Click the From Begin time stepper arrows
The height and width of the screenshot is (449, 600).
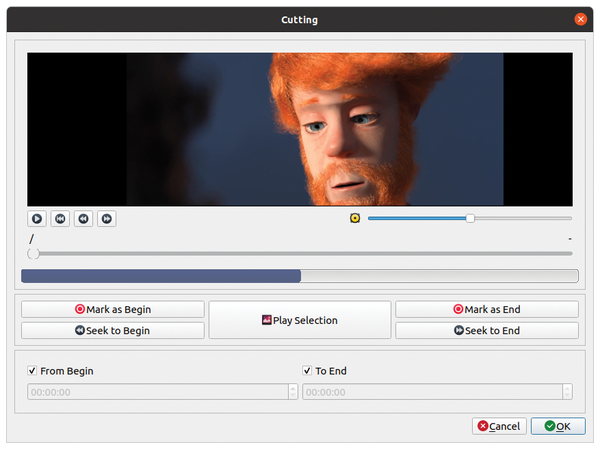293,392
